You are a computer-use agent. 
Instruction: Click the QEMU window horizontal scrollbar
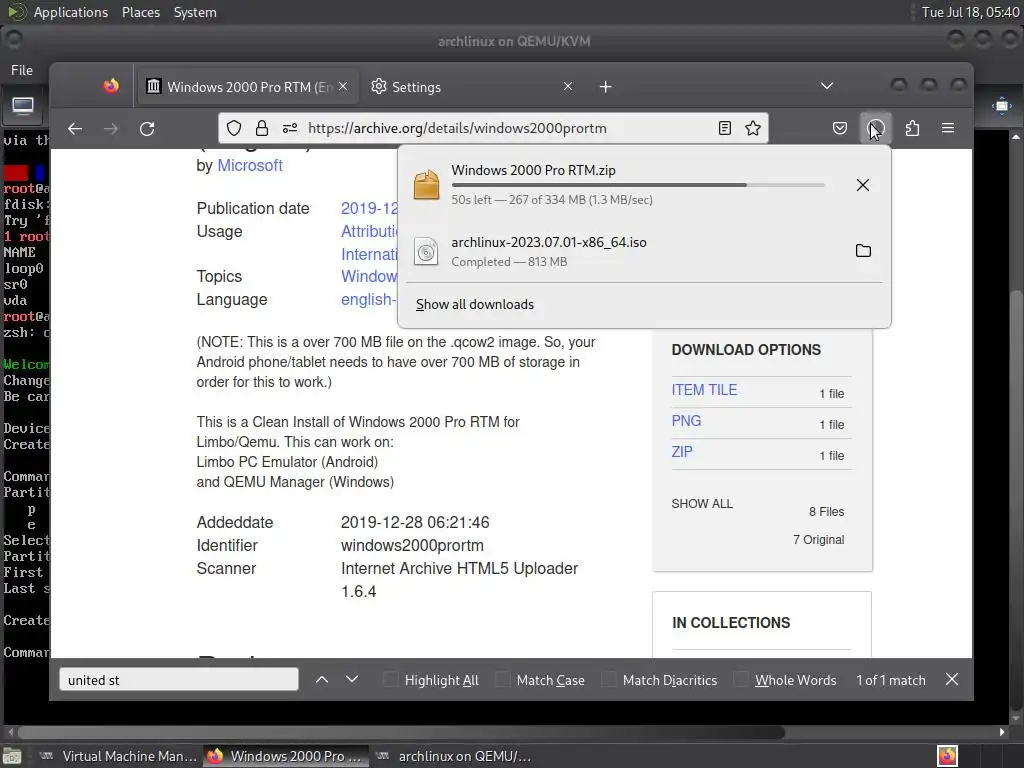pos(401,732)
